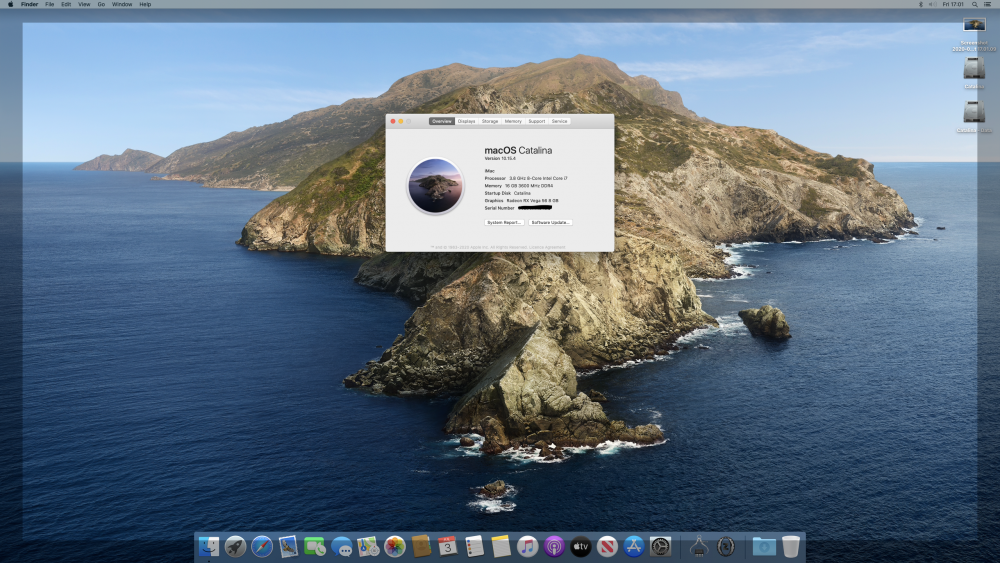Click the Bluetooth menu bar icon
Viewport: 1000px width, 563px height.
(920, 4)
